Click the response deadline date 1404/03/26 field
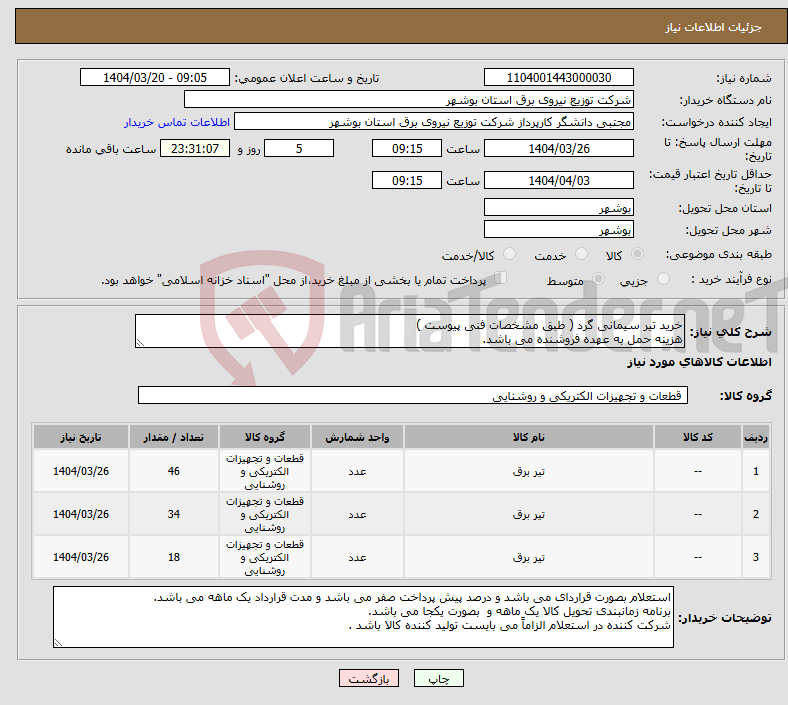The height and width of the screenshot is (705, 788). (x=558, y=148)
